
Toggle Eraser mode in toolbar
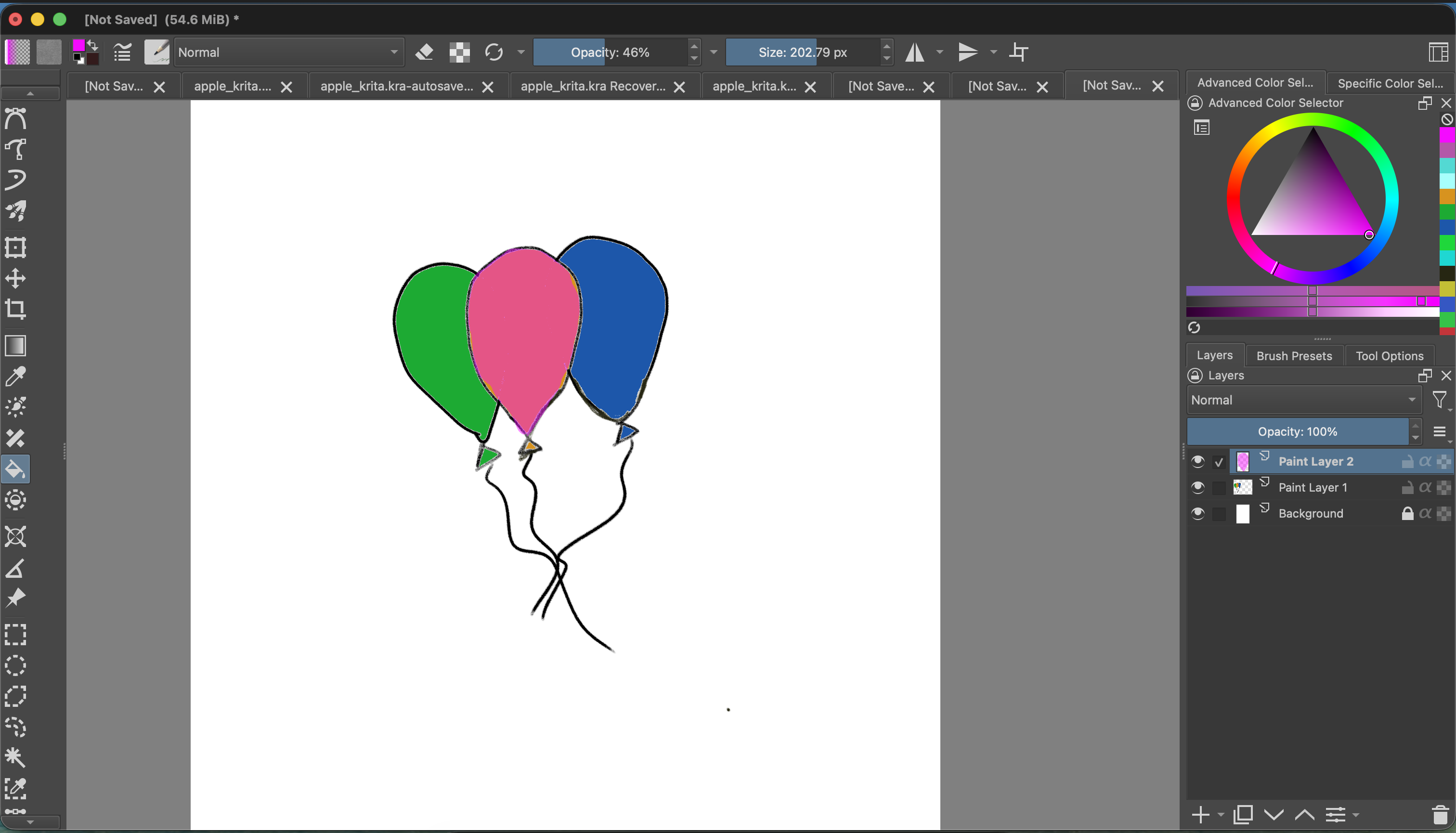click(x=425, y=52)
